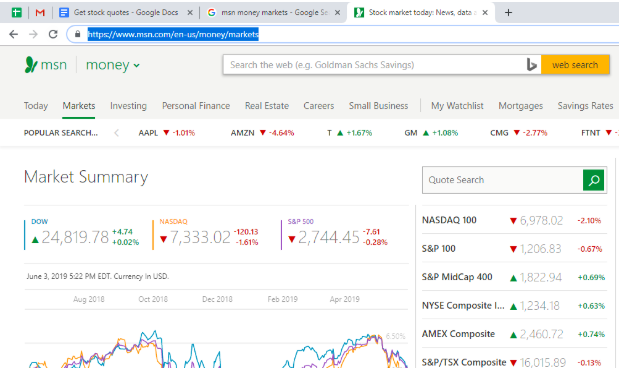Image resolution: width=619 pixels, height=368 pixels.
Task: Open the pinned Google Sheets tab
Action: (x=16, y=13)
